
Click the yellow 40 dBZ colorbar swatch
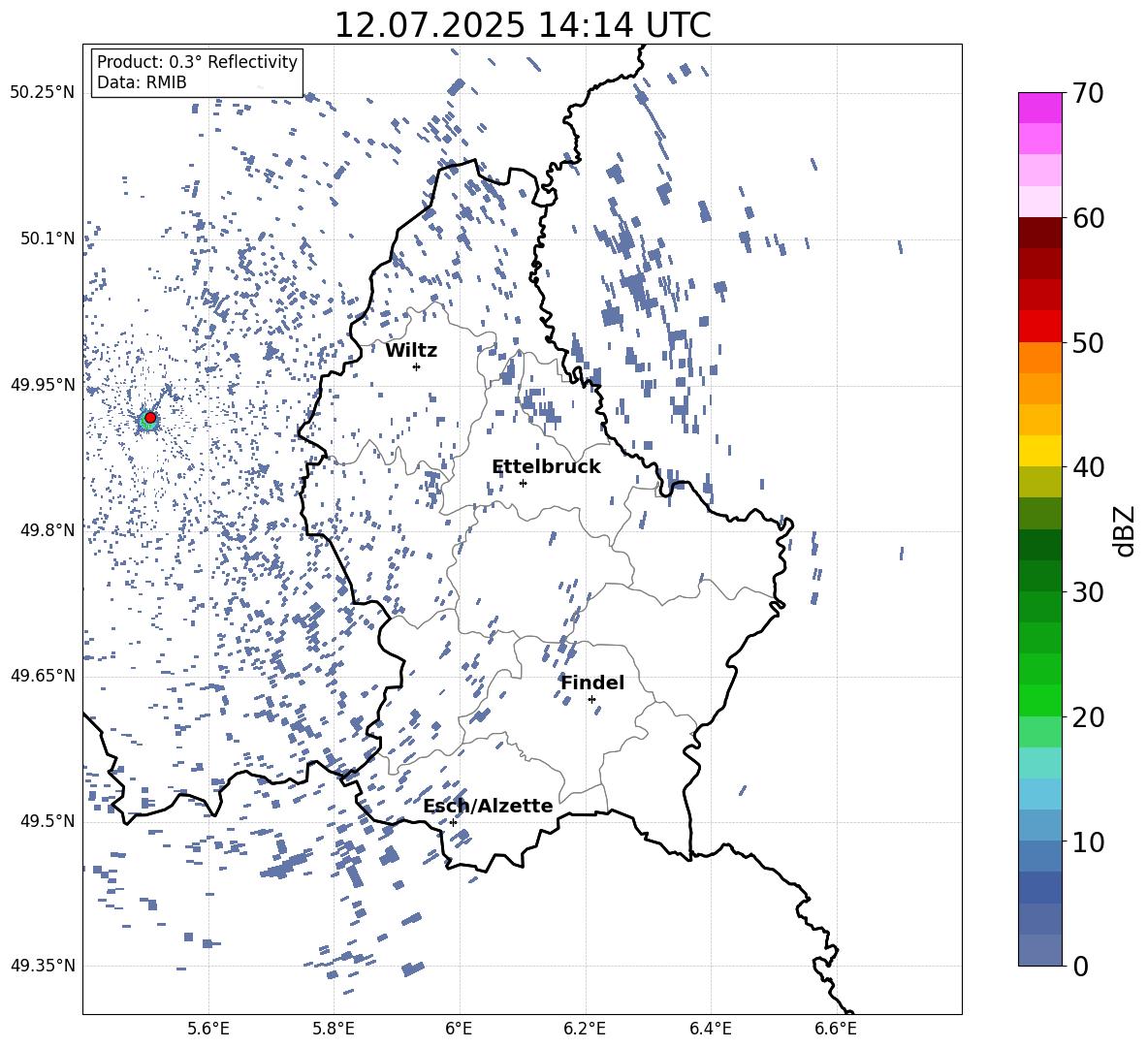click(x=1040, y=451)
